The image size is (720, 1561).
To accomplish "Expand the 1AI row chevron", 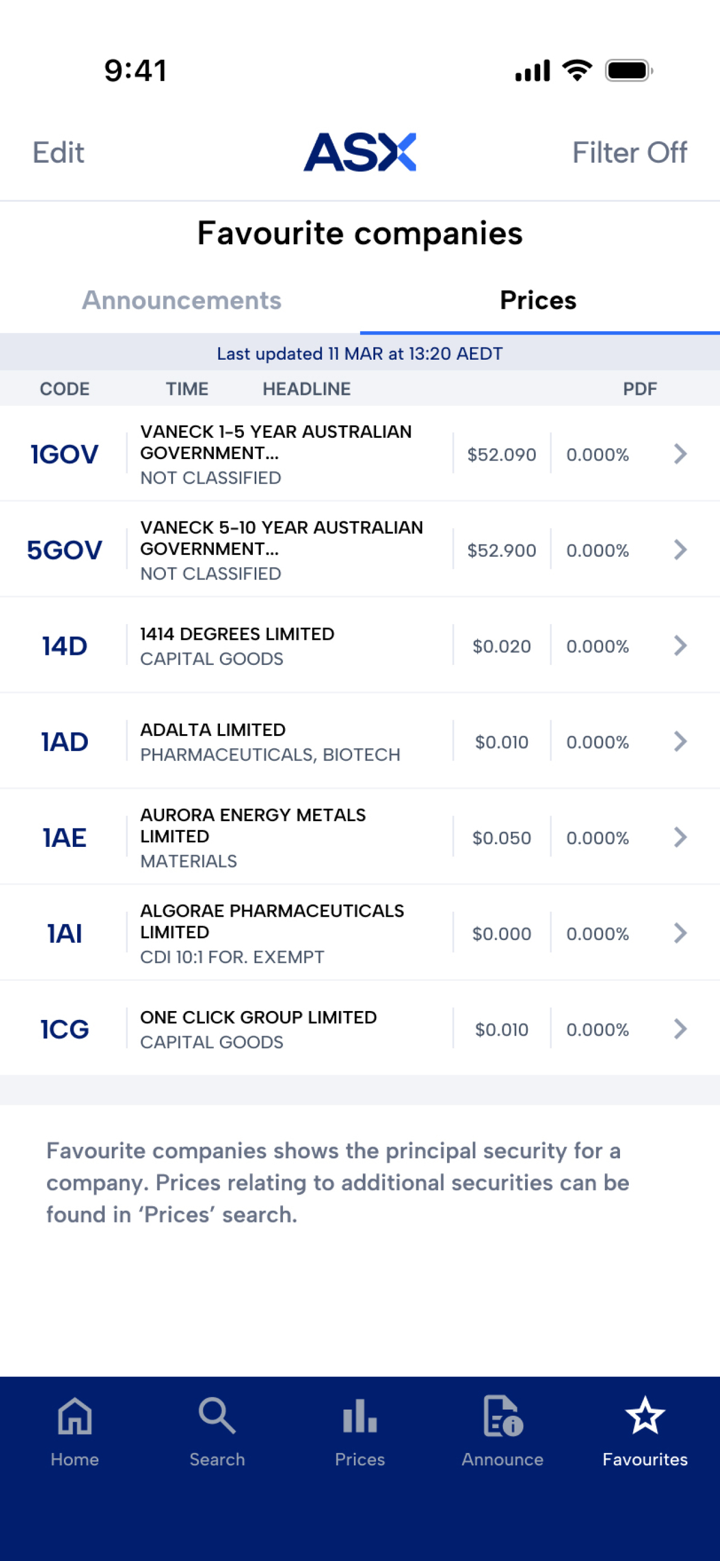I will pos(680,933).
